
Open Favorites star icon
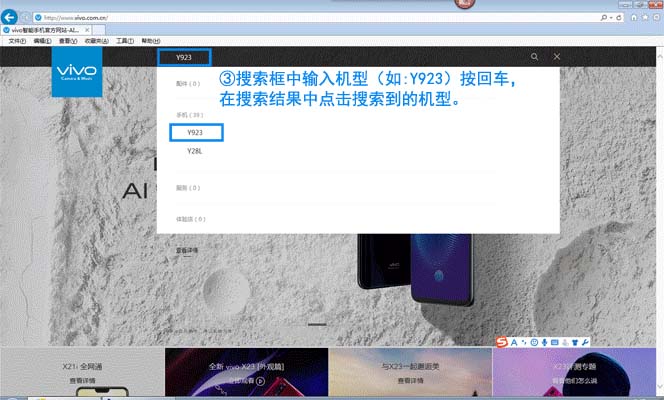point(645,17)
